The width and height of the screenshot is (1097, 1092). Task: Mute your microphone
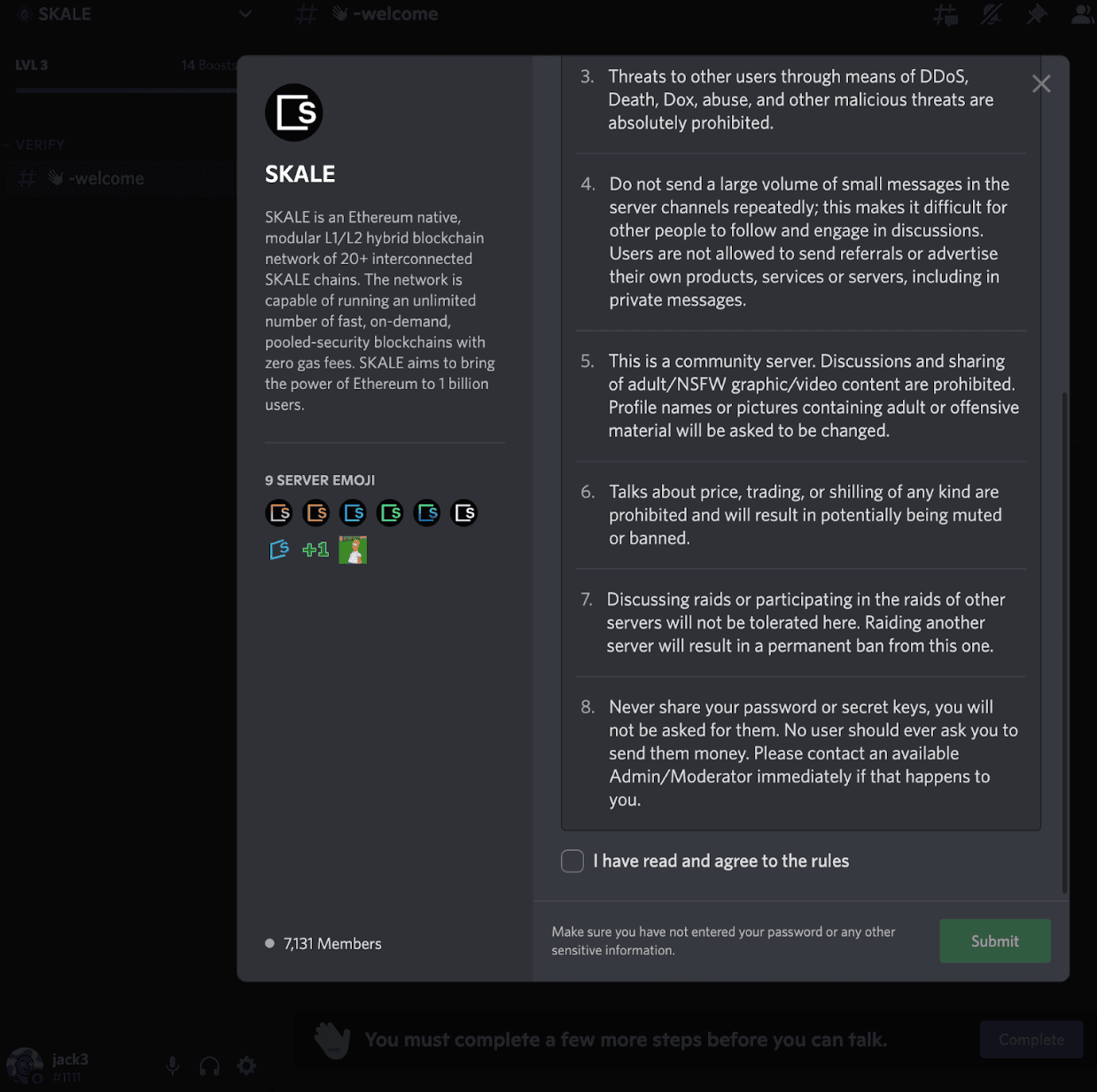(172, 1065)
